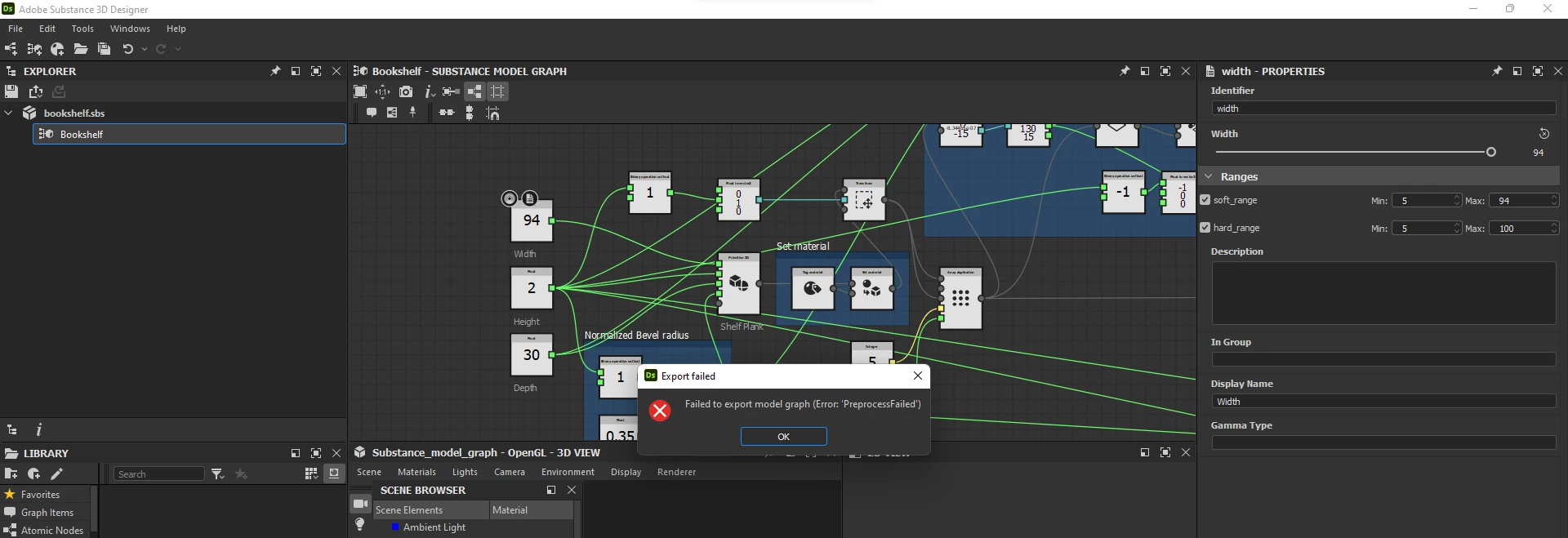Pin the Explorer panel
The image size is (1568, 538).
click(275, 71)
